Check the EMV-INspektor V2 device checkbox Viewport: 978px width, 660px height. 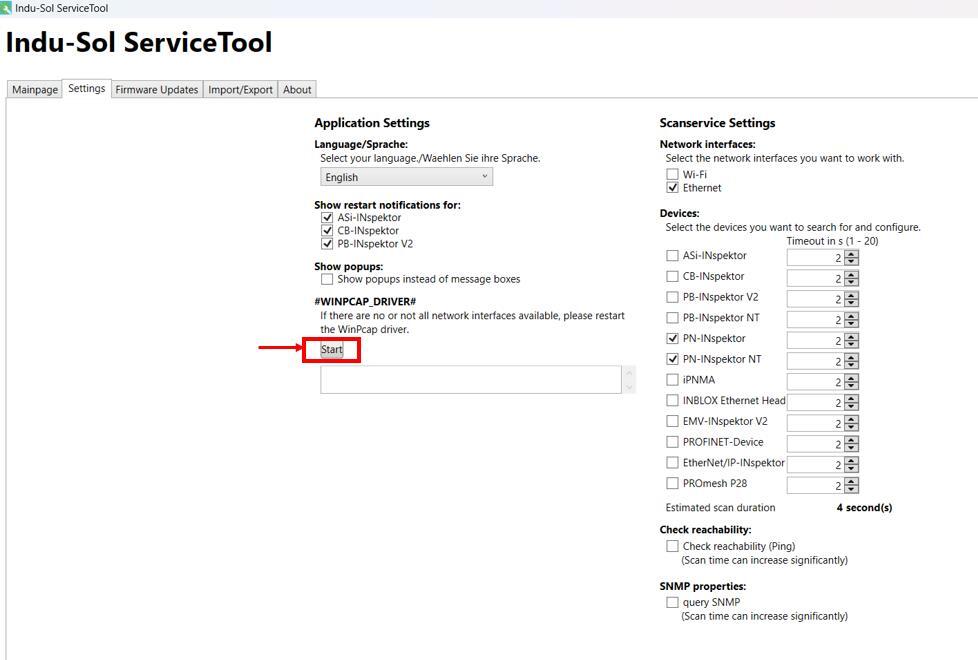[x=672, y=421]
